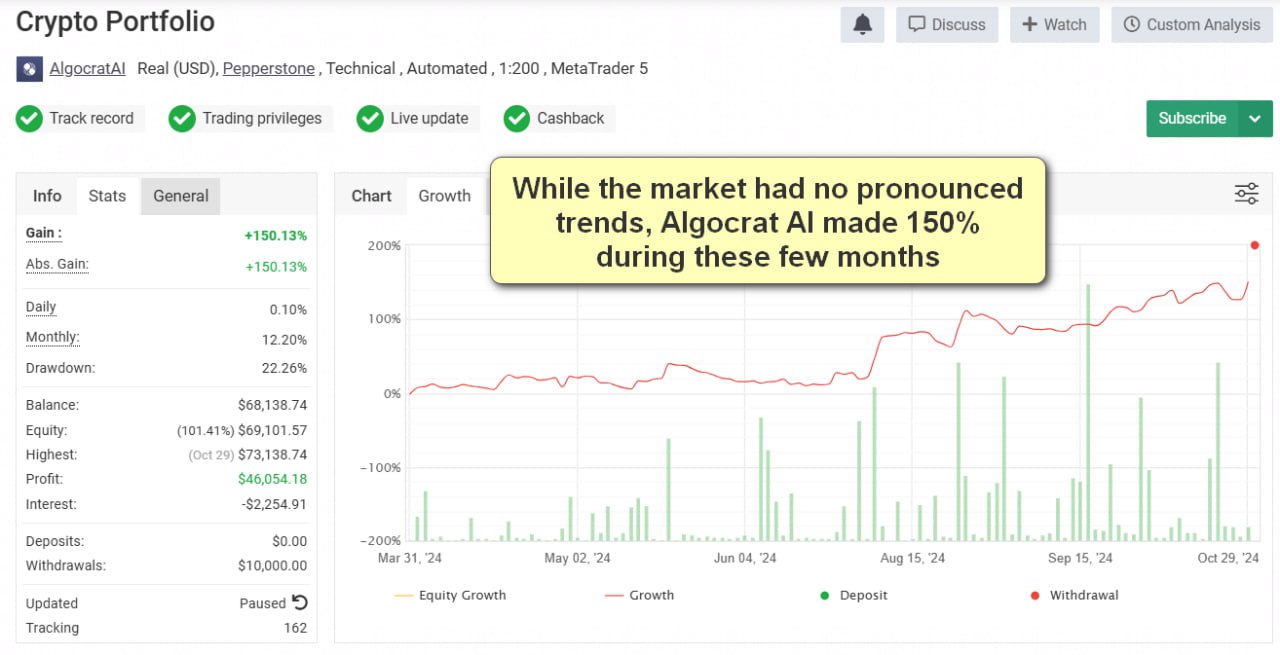Open the General tab
This screenshot has width=1280, height=655.
tap(181, 196)
